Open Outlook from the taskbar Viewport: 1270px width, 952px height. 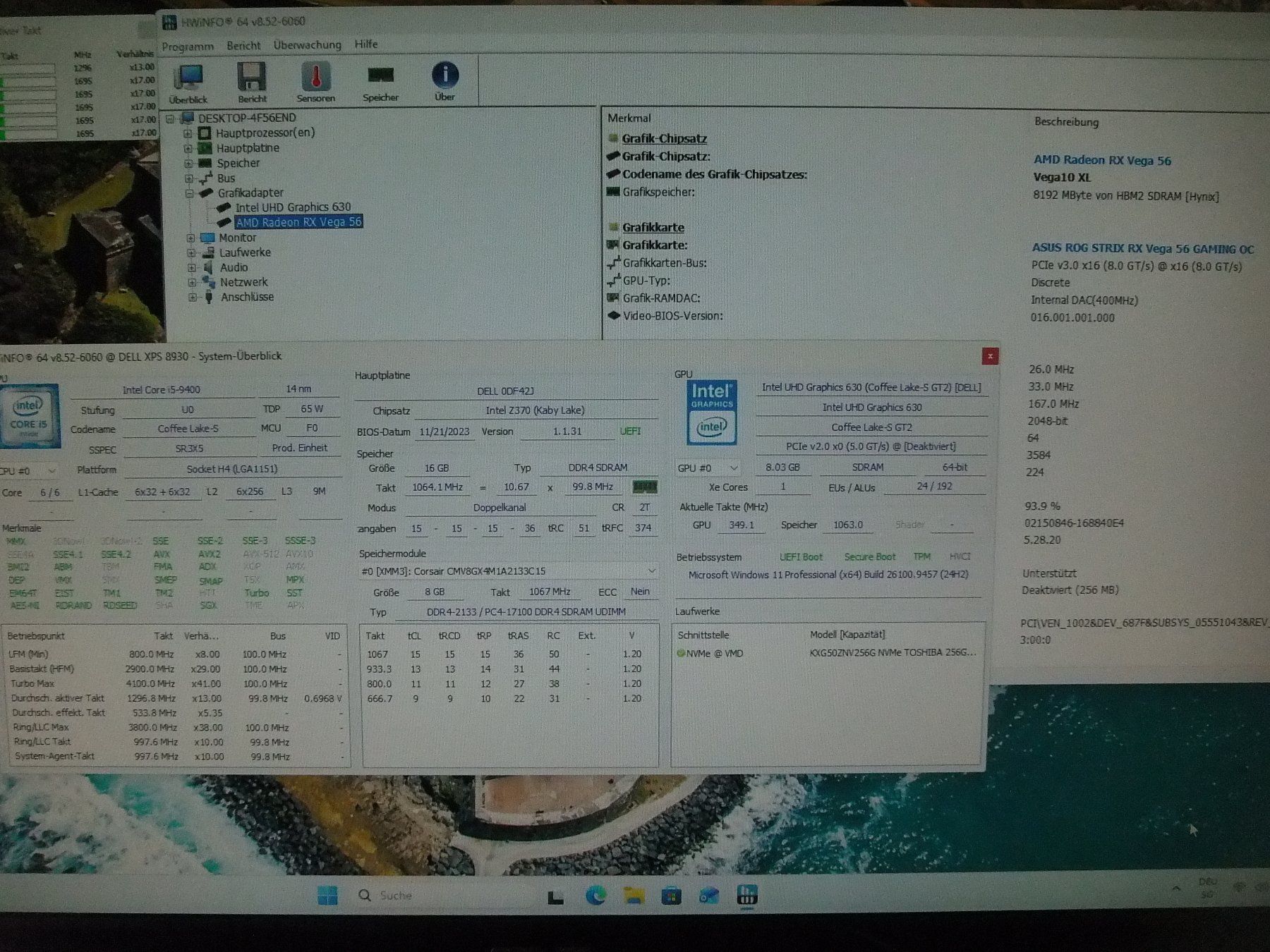pyautogui.click(x=709, y=896)
